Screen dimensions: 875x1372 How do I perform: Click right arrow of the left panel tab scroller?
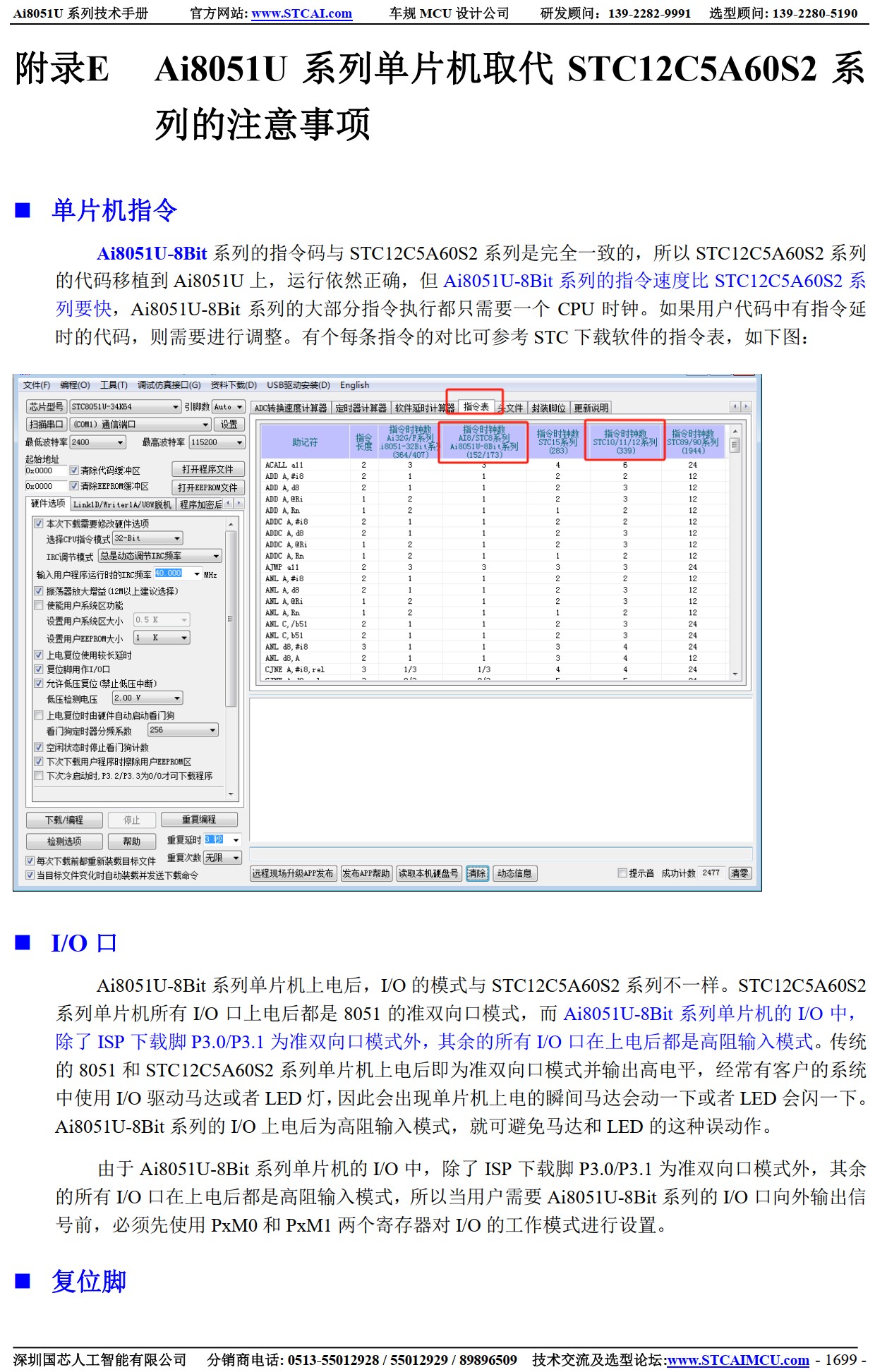coord(239,504)
